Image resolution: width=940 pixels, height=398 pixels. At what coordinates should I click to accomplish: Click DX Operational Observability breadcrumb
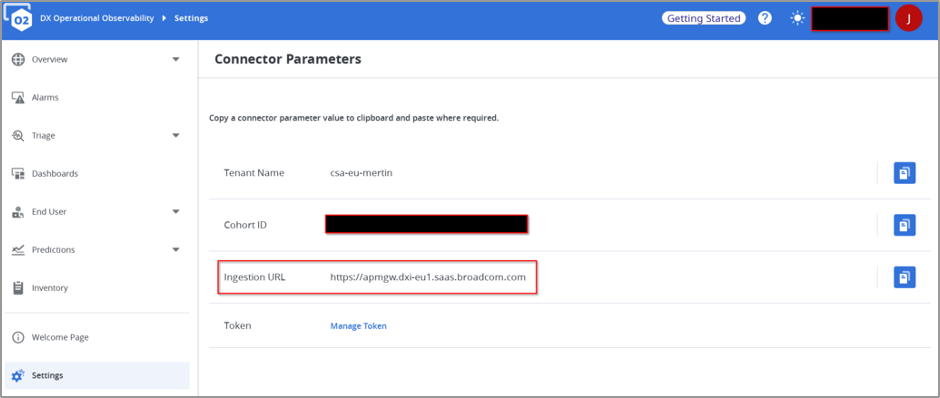97,19
